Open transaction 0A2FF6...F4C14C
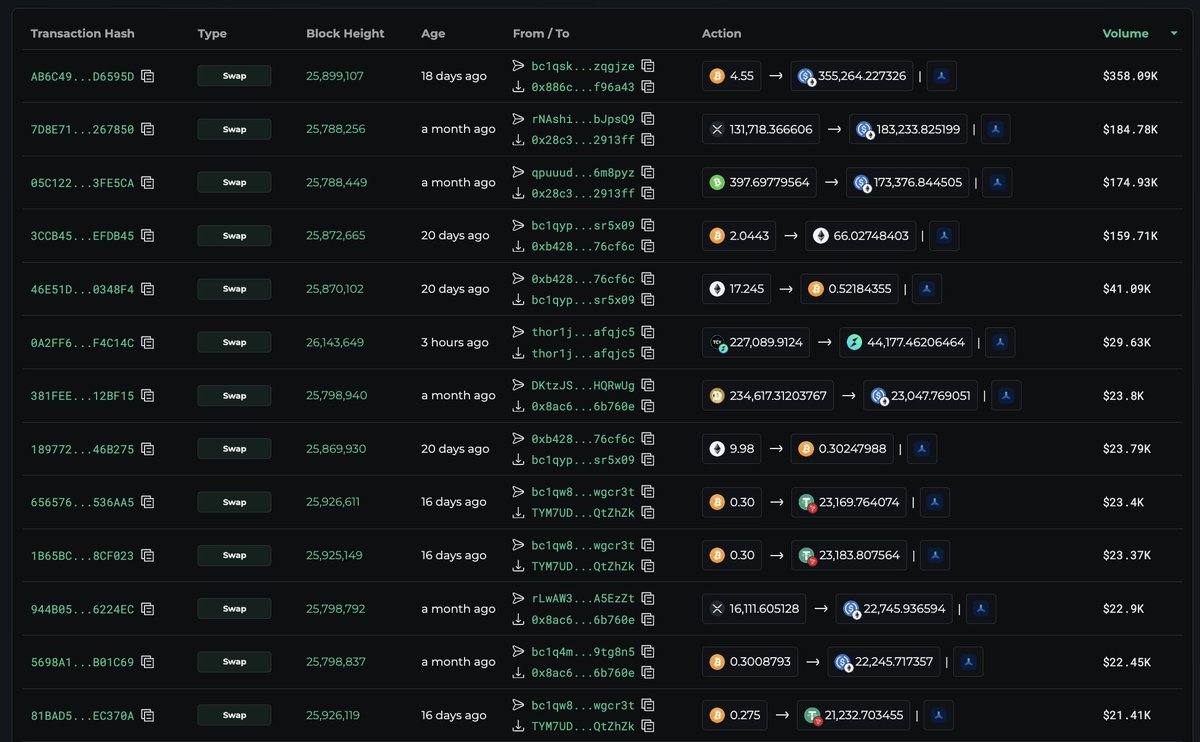 coord(82,342)
